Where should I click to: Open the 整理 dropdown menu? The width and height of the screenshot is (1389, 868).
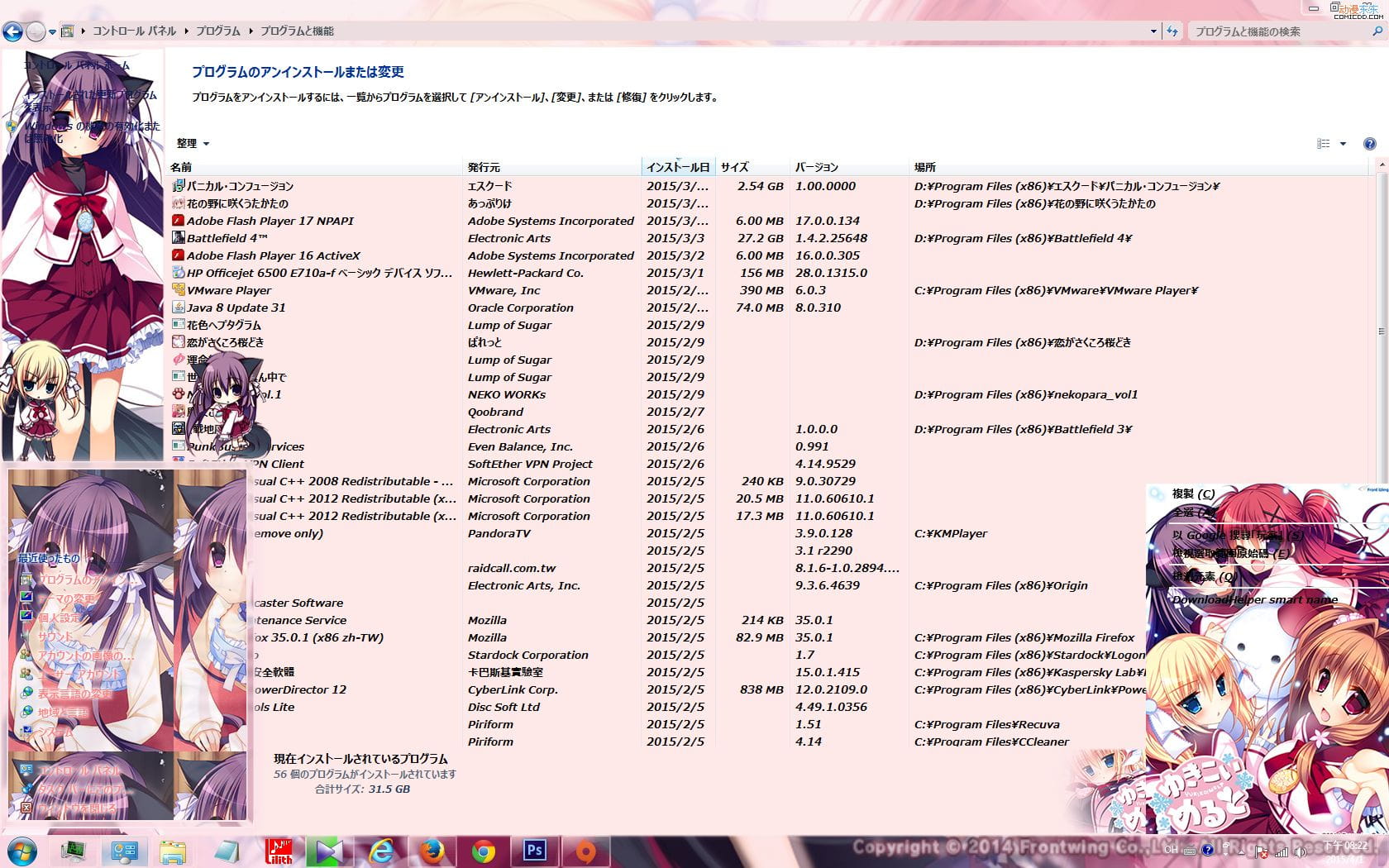point(193,143)
